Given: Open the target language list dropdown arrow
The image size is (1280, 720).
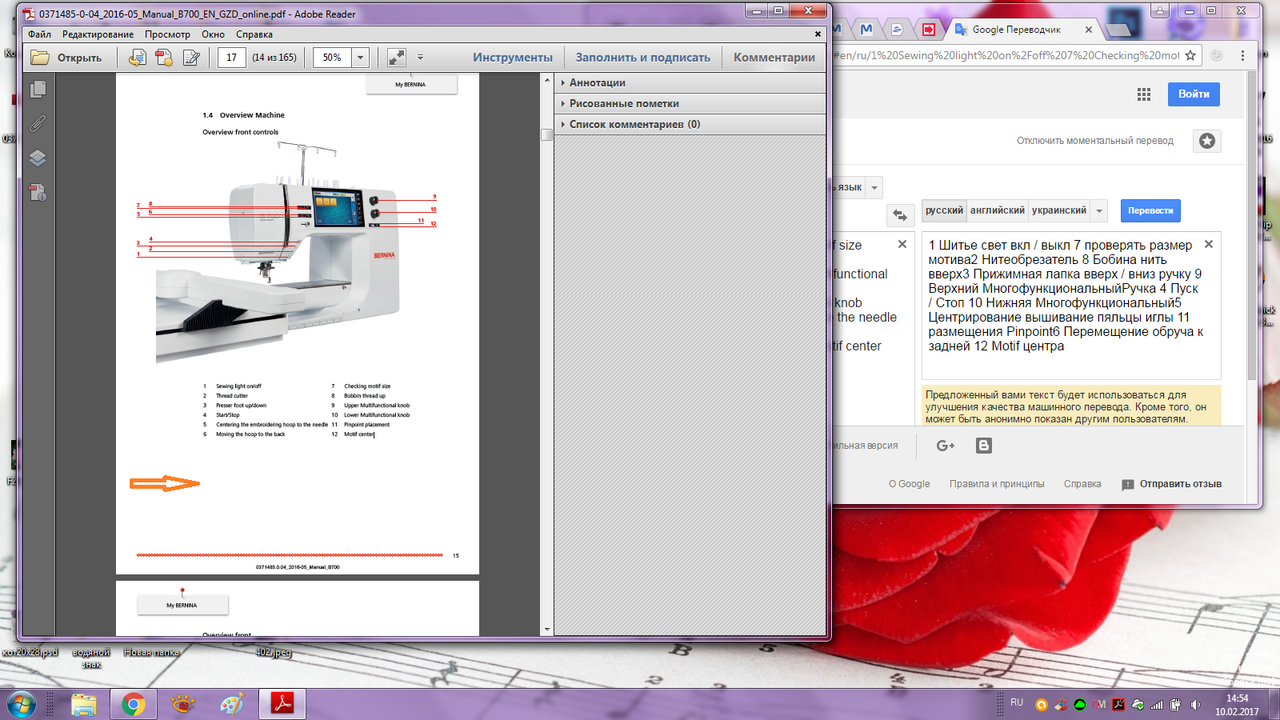Looking at the screenshot, I should 1099,211.
